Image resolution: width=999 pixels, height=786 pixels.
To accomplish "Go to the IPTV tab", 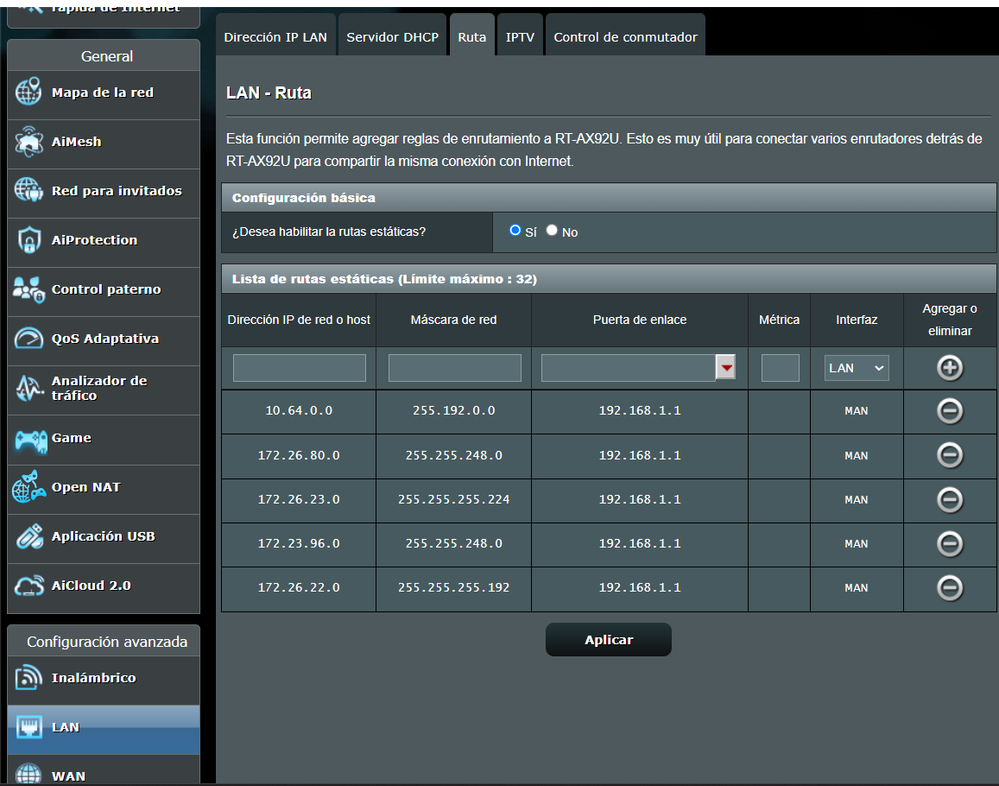I will click(x=520, y=37).
